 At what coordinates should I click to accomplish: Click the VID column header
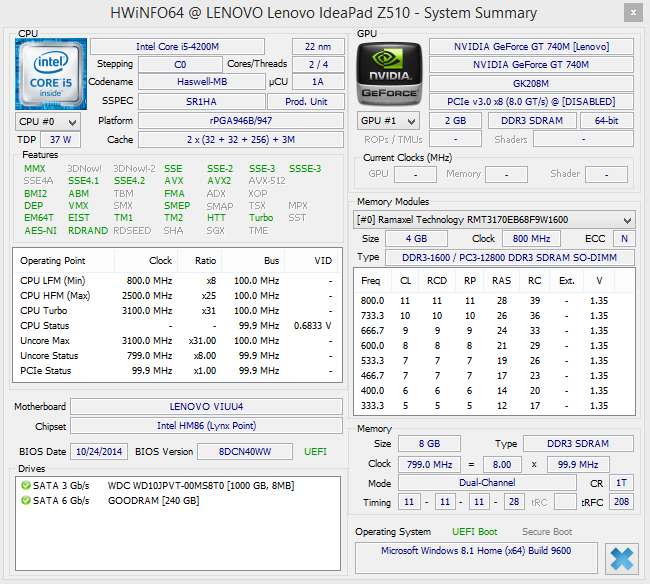pyautogui.click(x=323, y=261)
